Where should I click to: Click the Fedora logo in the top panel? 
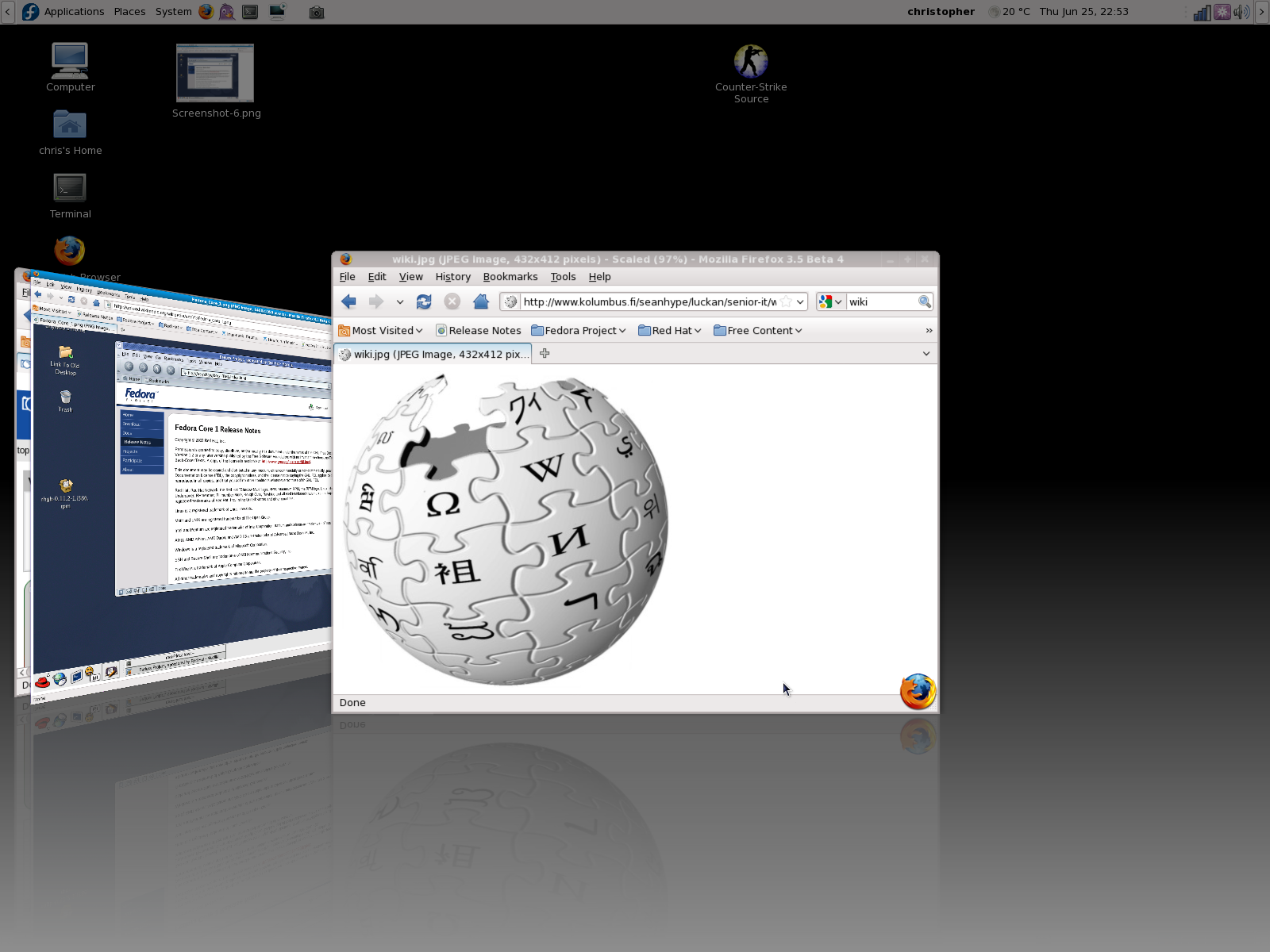(x=30, y=12)
